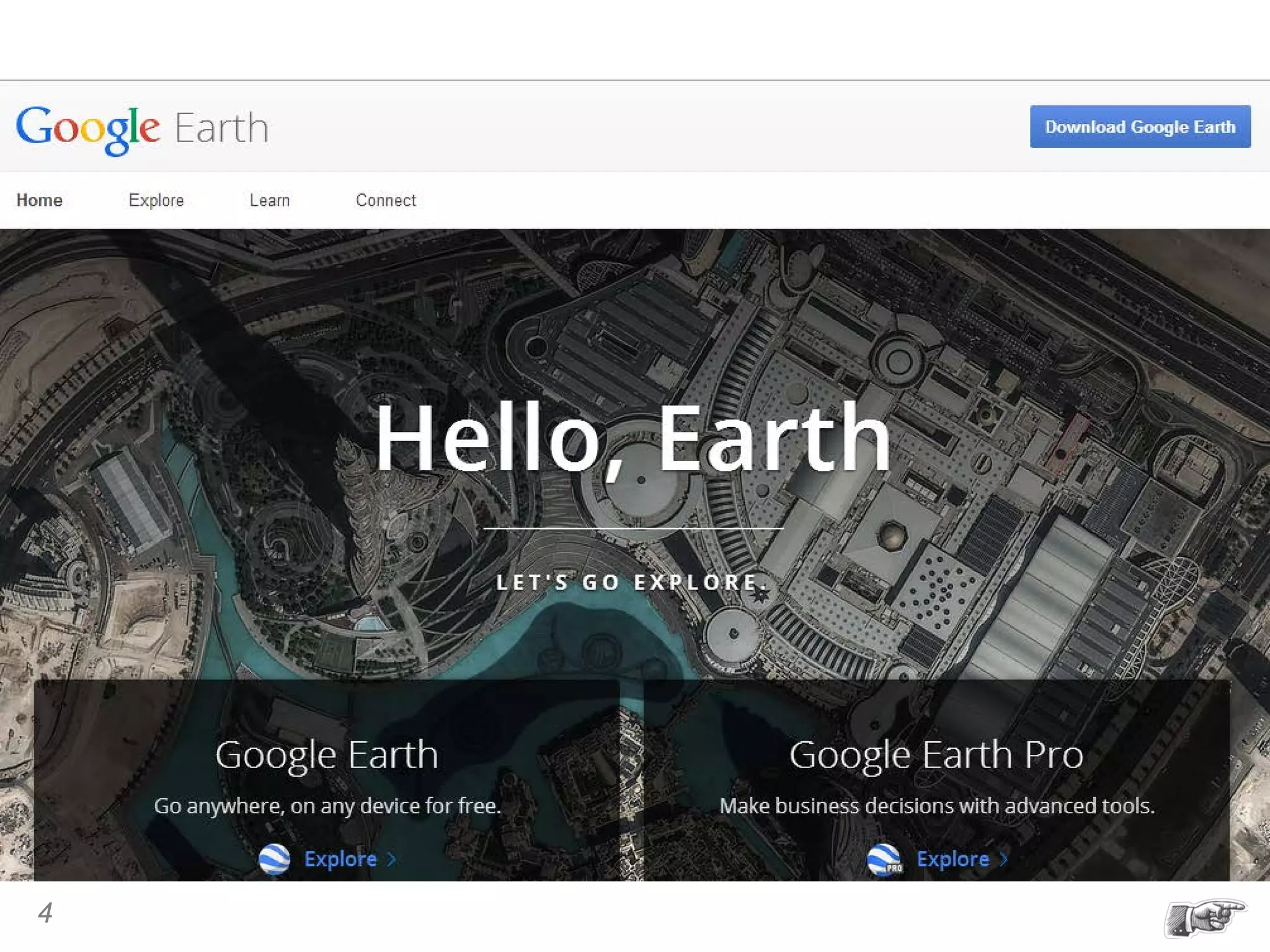Image resolution: width=1270 pixels, height=952 pixels.
Task: Open the Explore navigation tab
Action: click(x=156, y=200)
